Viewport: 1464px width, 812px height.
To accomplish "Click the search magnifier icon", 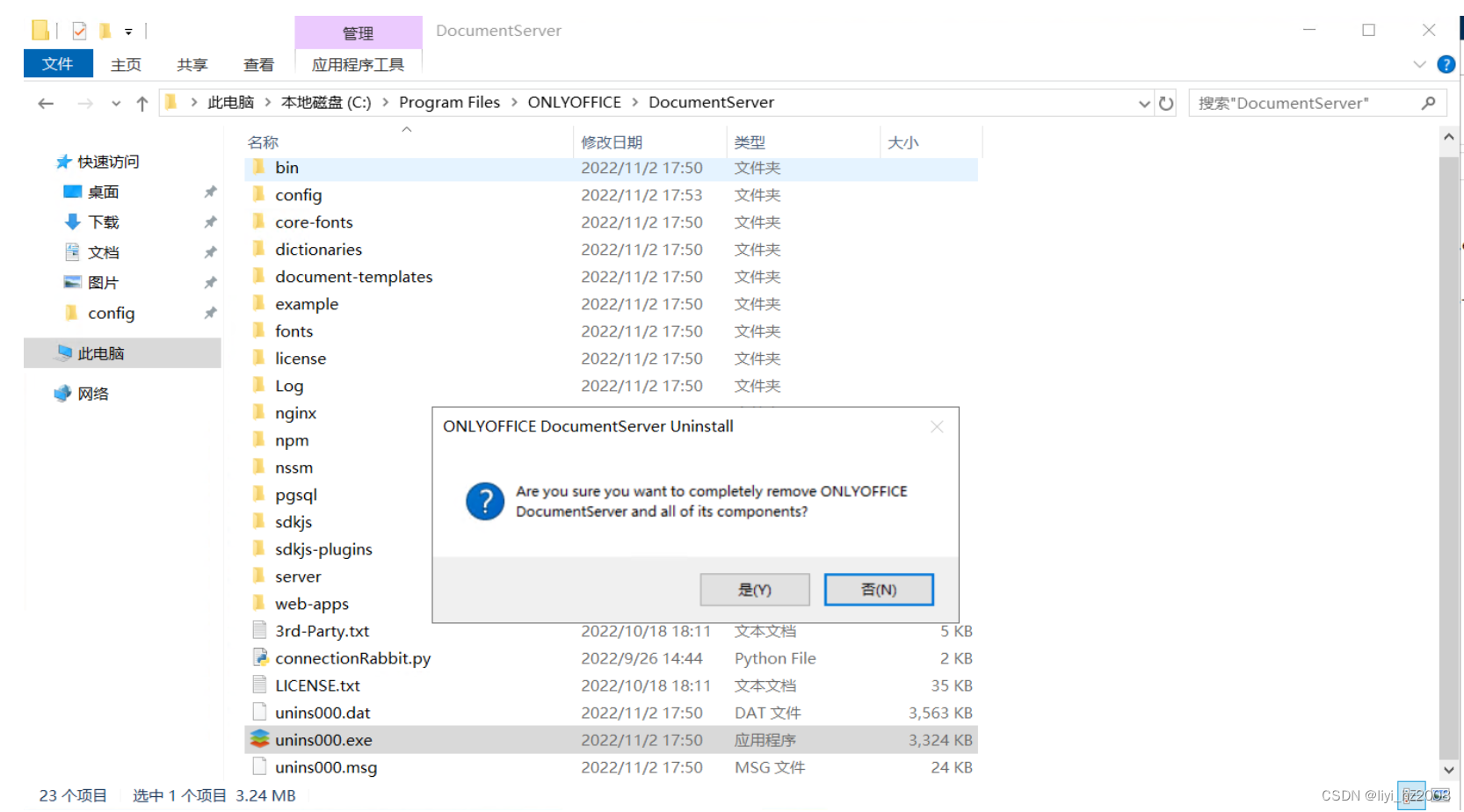I will click(1429, 103).
